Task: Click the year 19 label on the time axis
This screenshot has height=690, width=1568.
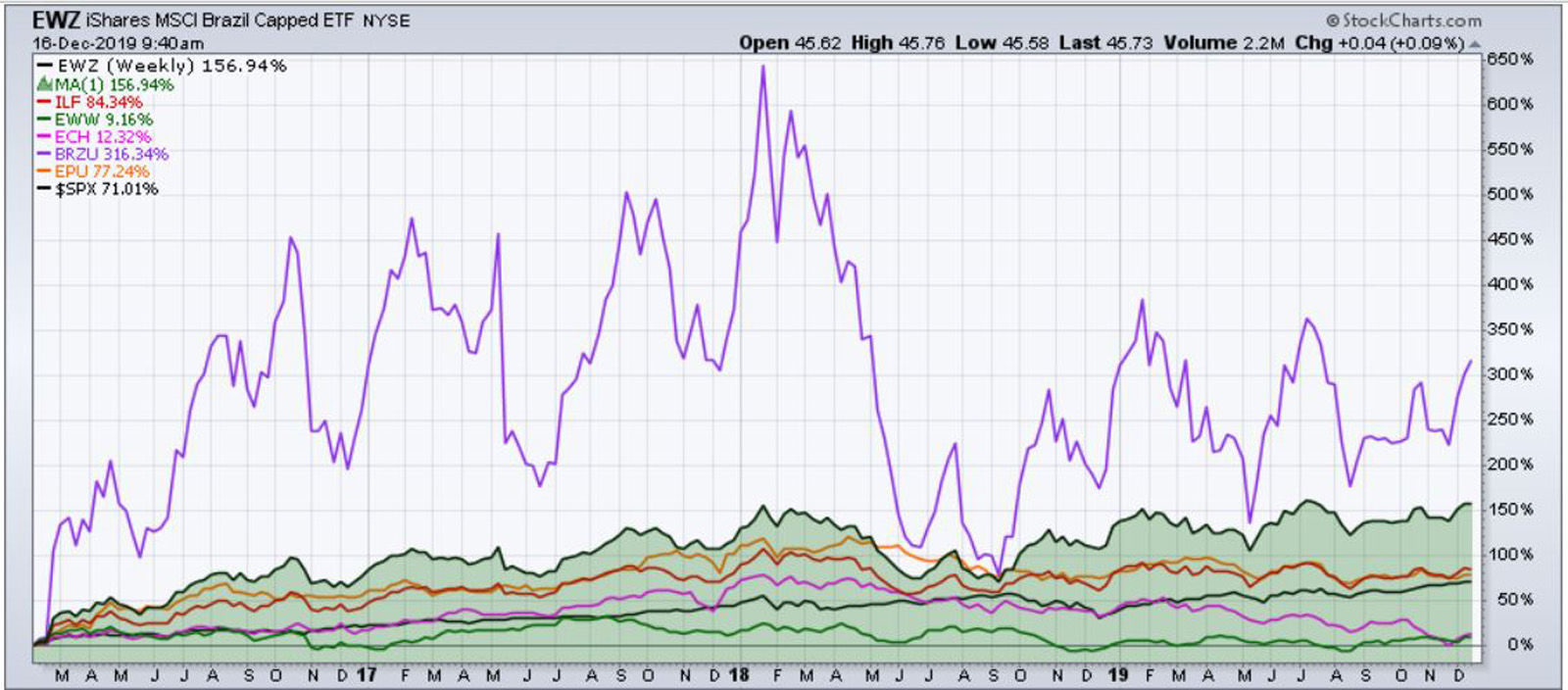Action: coord(1118,675)
